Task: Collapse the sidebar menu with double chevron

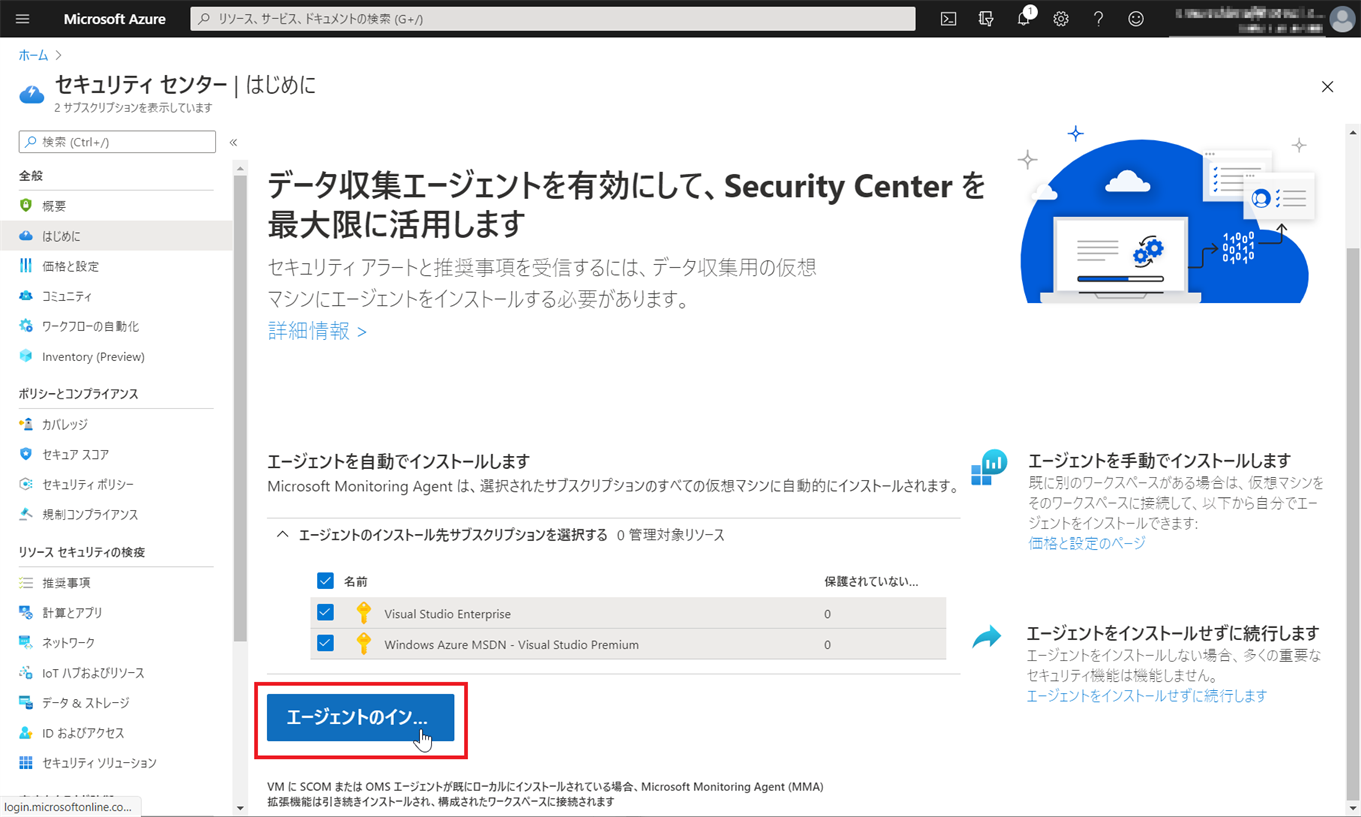Action: pyautogui.click(x=233, y=142)
